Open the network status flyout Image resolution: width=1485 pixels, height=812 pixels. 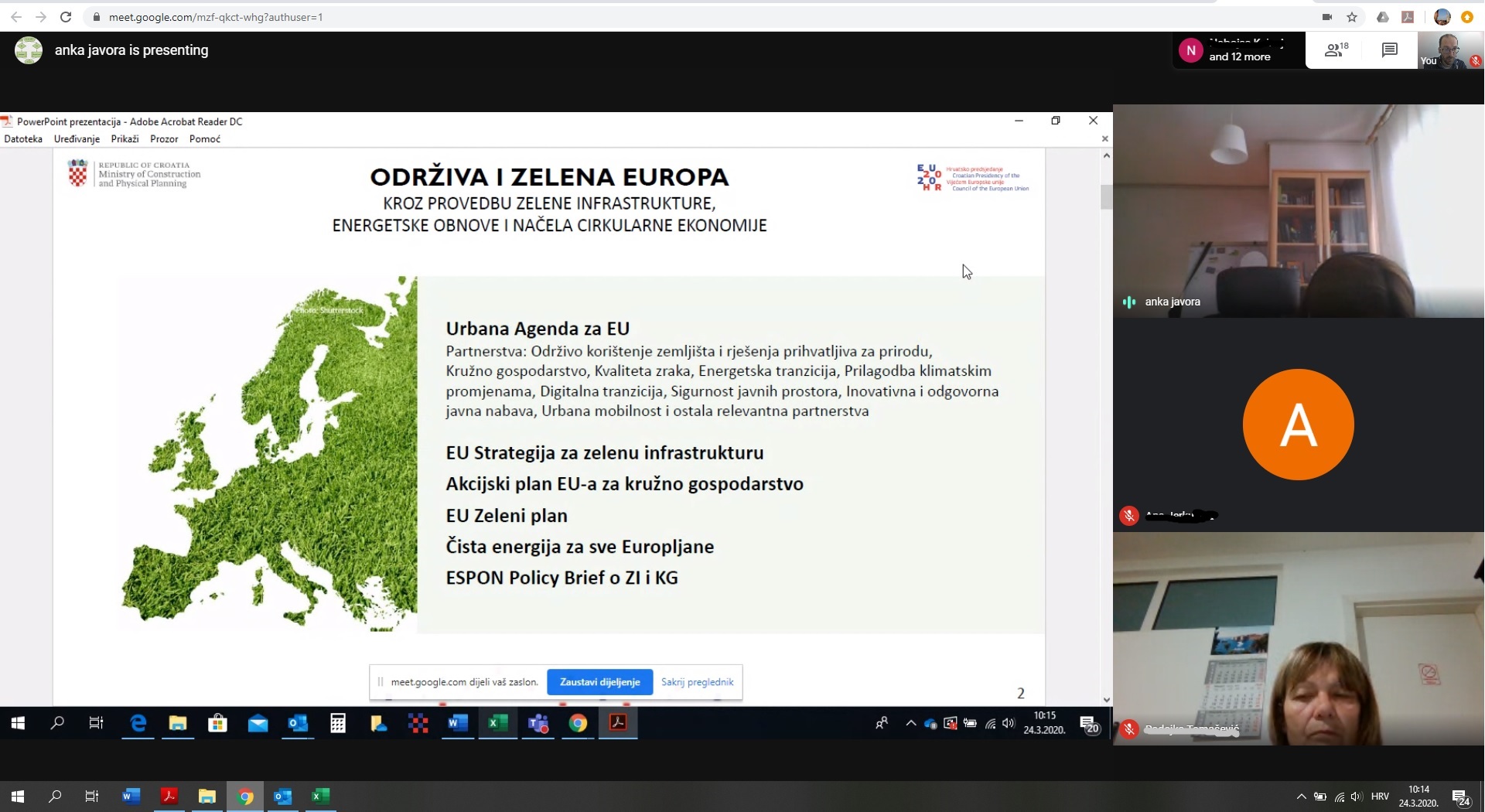pos(1339,797)
